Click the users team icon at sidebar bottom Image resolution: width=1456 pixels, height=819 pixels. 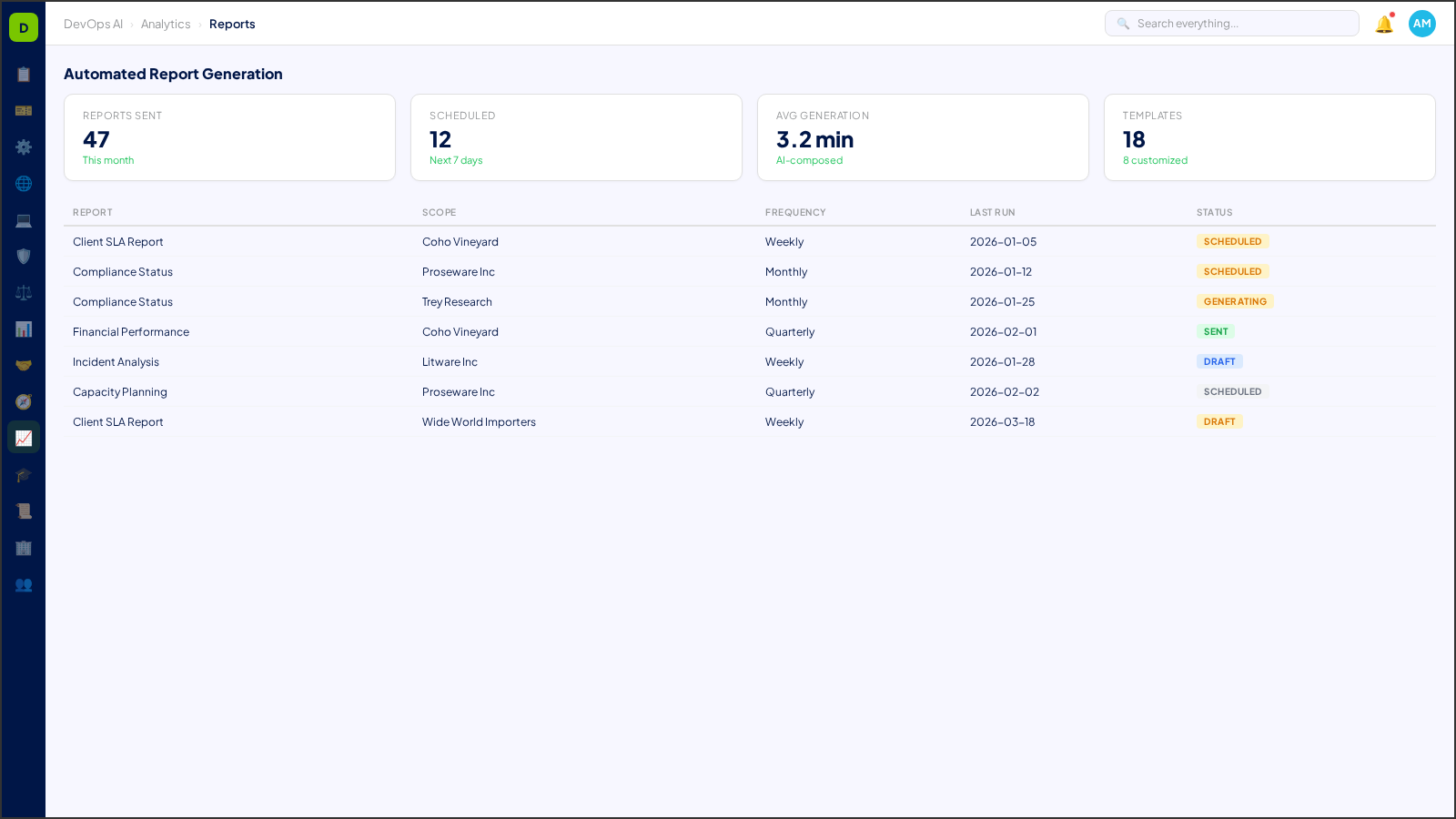[x=24, y=585]
